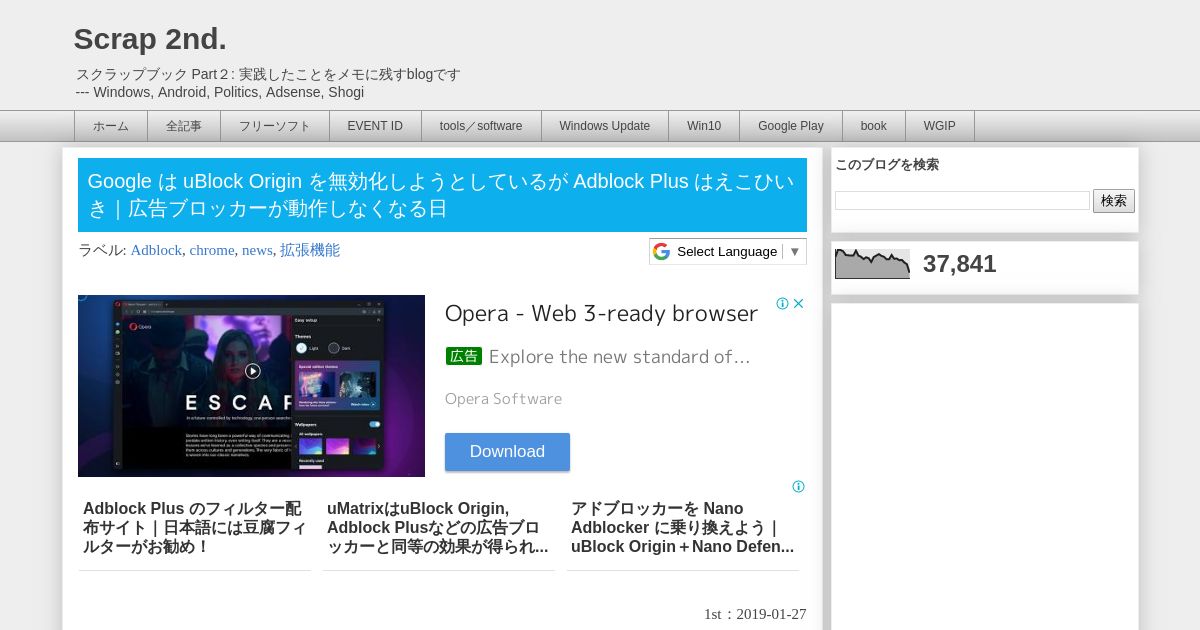This screenshot has width=1200, height=630.
Task: Click the 検索 search button
Action: (1114, 201)
